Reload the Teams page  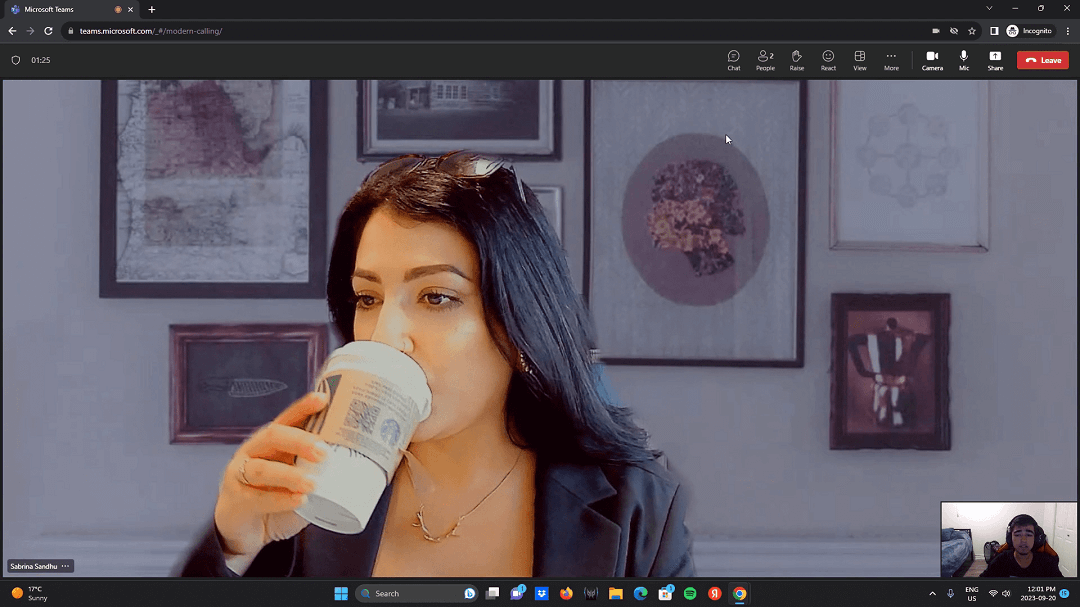(48, 31)
